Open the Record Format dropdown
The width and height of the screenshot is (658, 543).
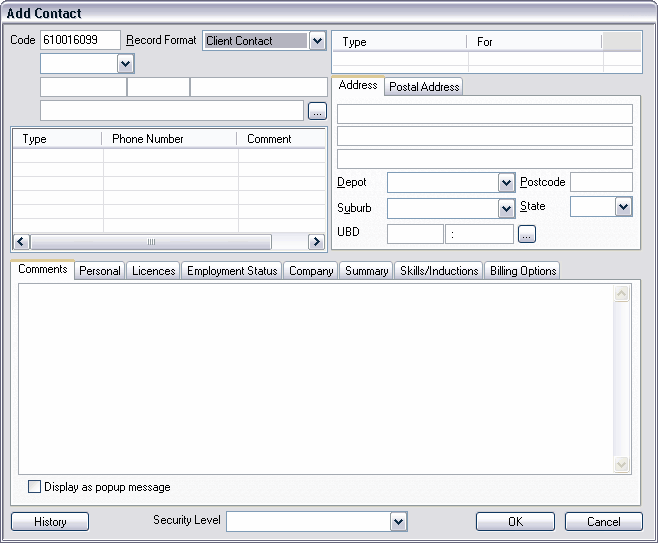coord(317,41)
